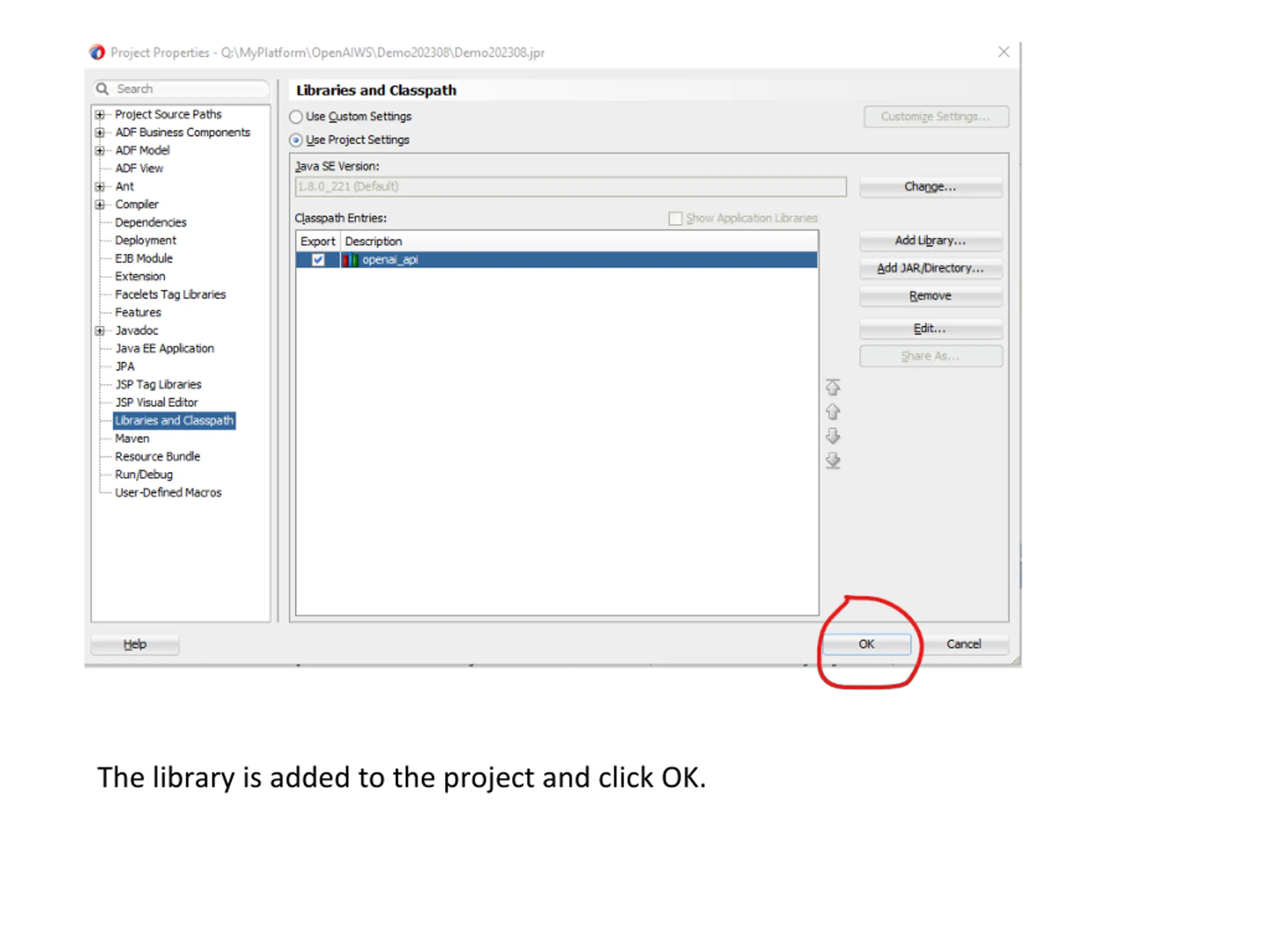This screenshot has height=952, width=1270.
Task: Expand ADF Business Components node
Action: click(x=100, y=132)
